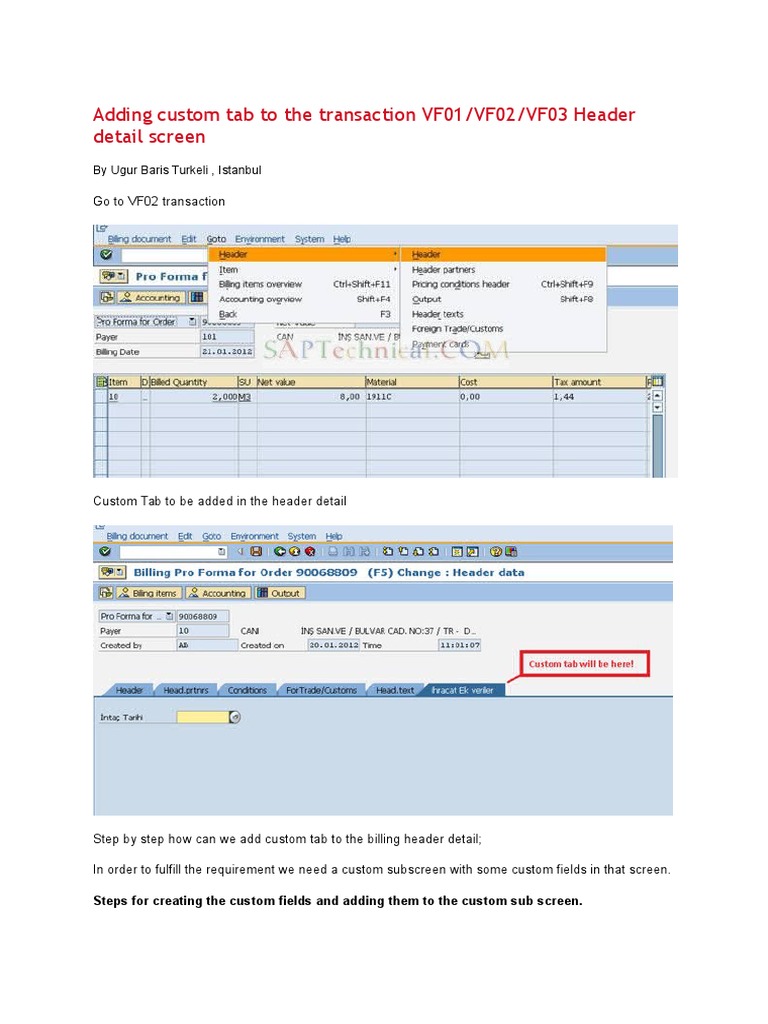This screenshot has height=1024, width=768.
Task: Click Generate Shortcut icon in lower toolbar
Action: 473,552
